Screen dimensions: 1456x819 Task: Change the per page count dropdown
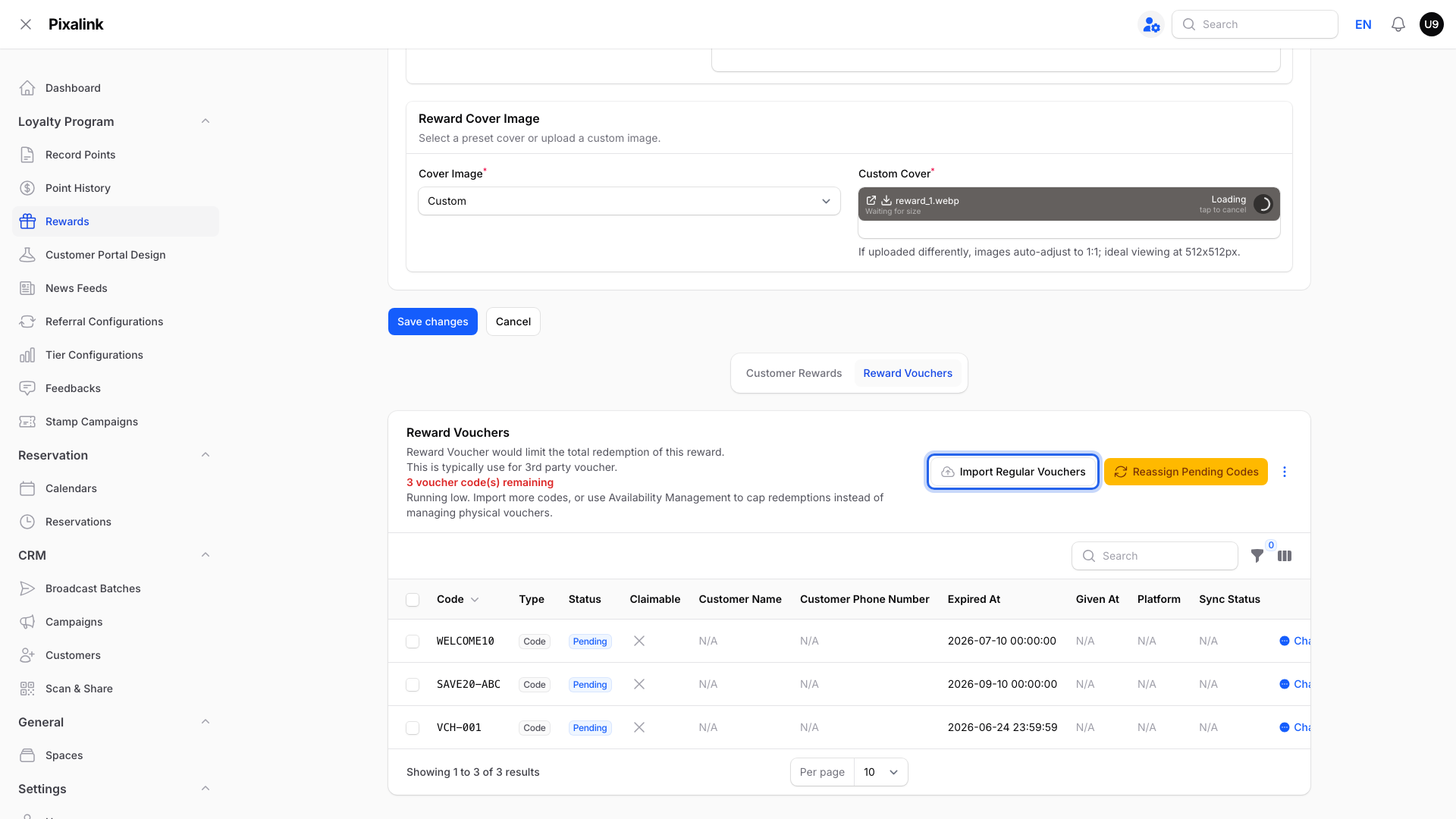coord(880,772)
